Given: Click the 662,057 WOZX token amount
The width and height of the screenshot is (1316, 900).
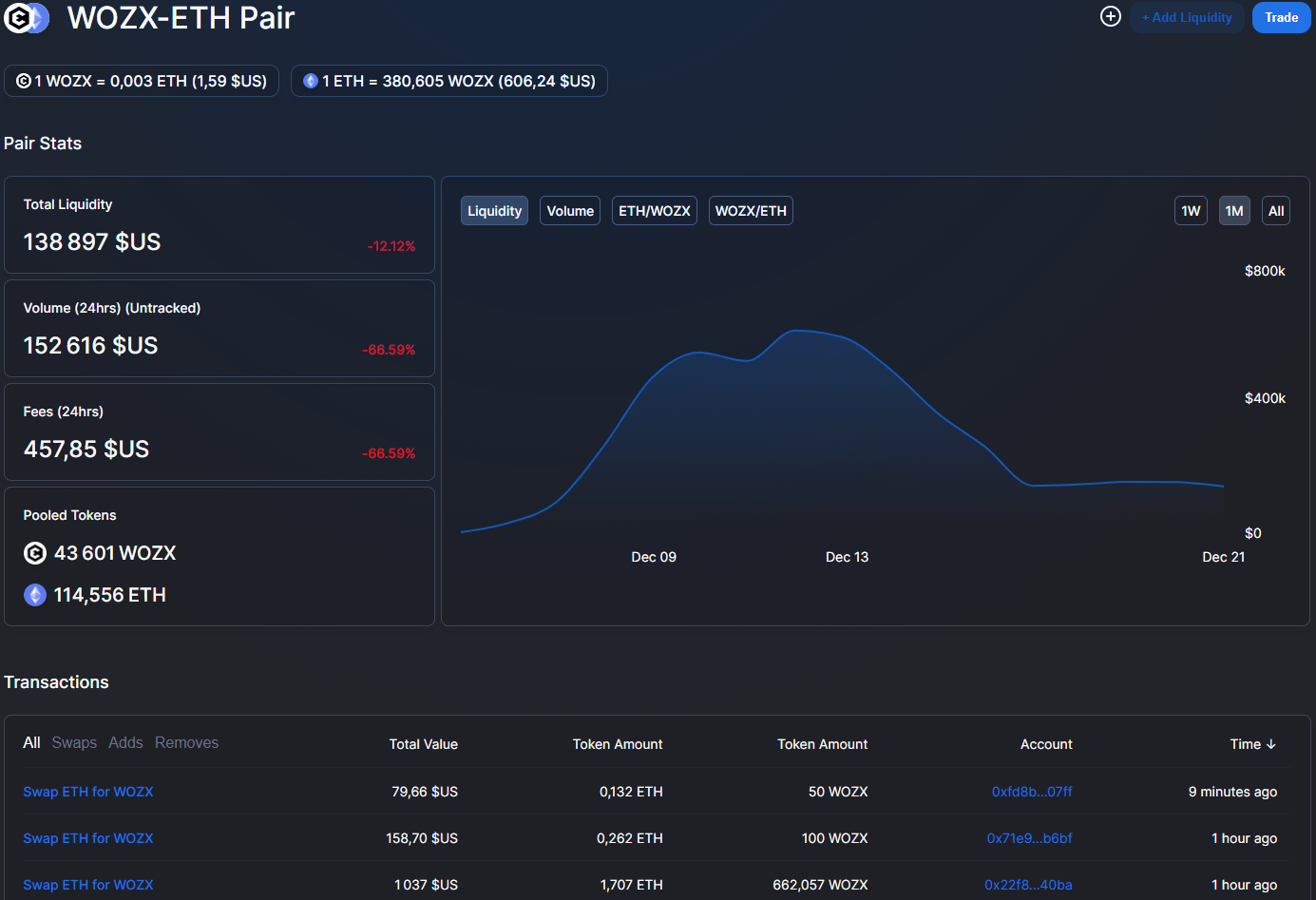Looking at the screenshot, I should coord(820,885).
